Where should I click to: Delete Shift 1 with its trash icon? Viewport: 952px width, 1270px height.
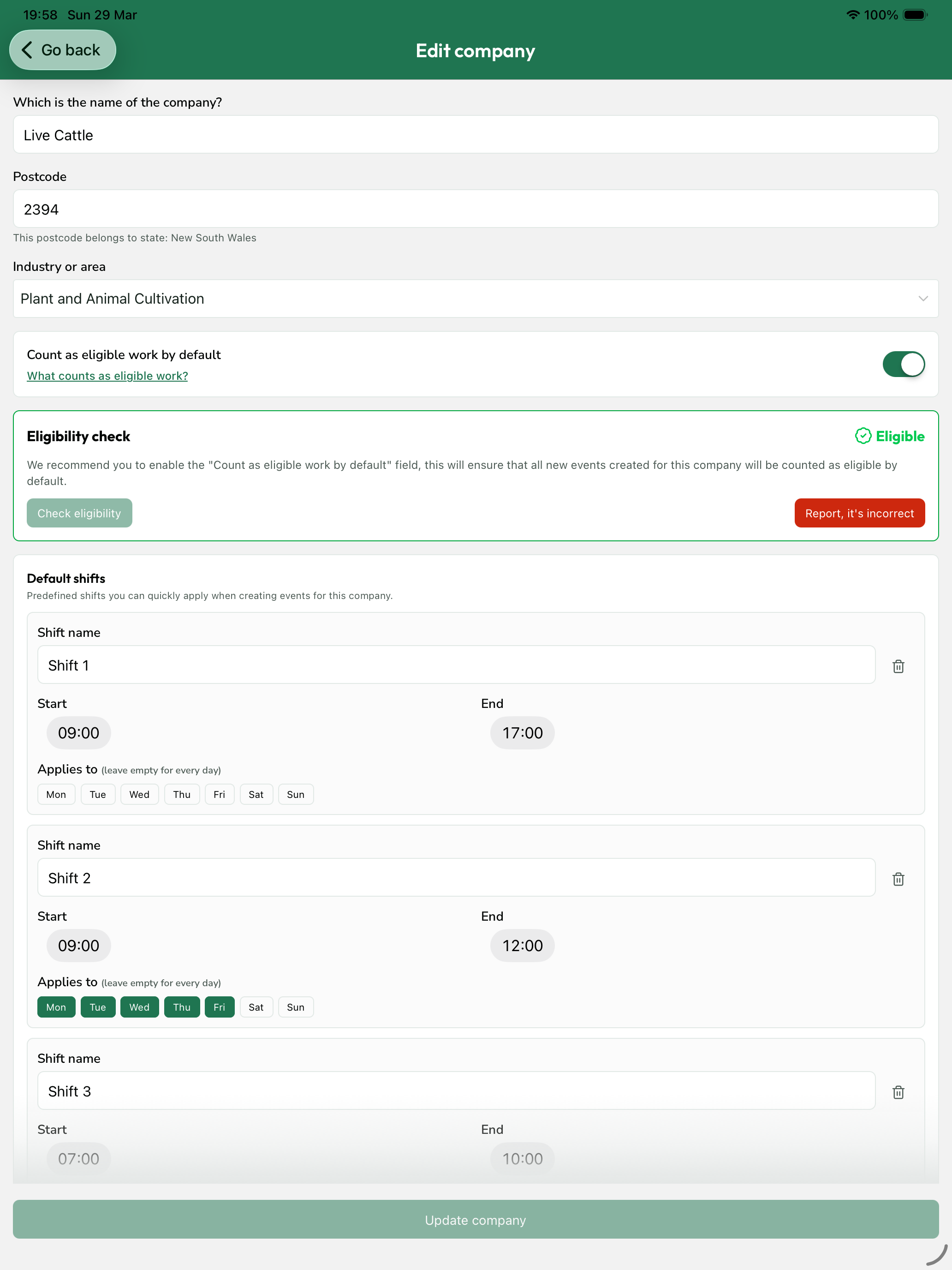tap(898, 666)
